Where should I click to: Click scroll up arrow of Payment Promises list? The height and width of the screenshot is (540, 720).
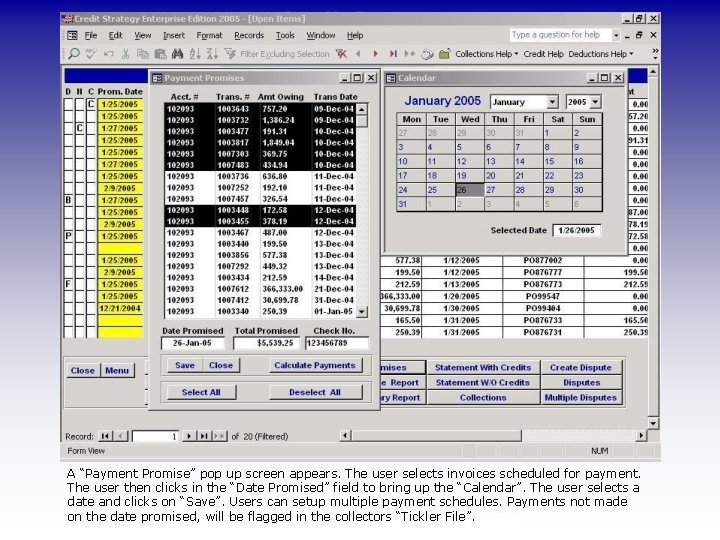click(362, 109)
